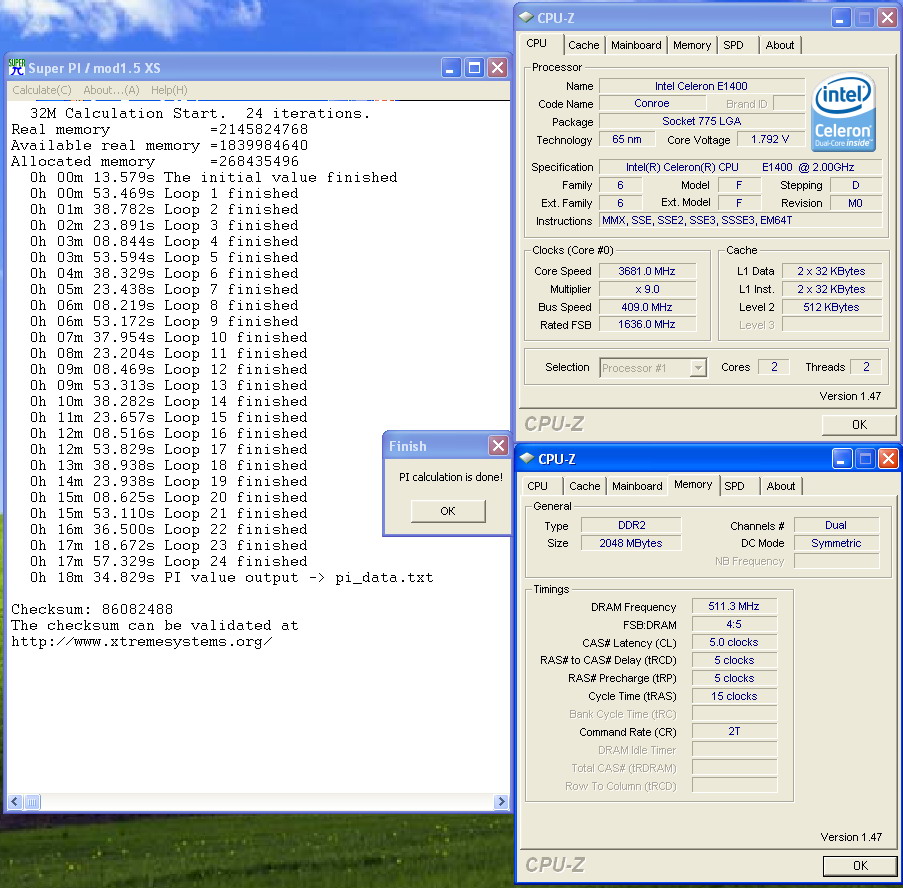Click the Intel Celeron logo badge
Screen dimensions: 903x888
click(843, 112)
